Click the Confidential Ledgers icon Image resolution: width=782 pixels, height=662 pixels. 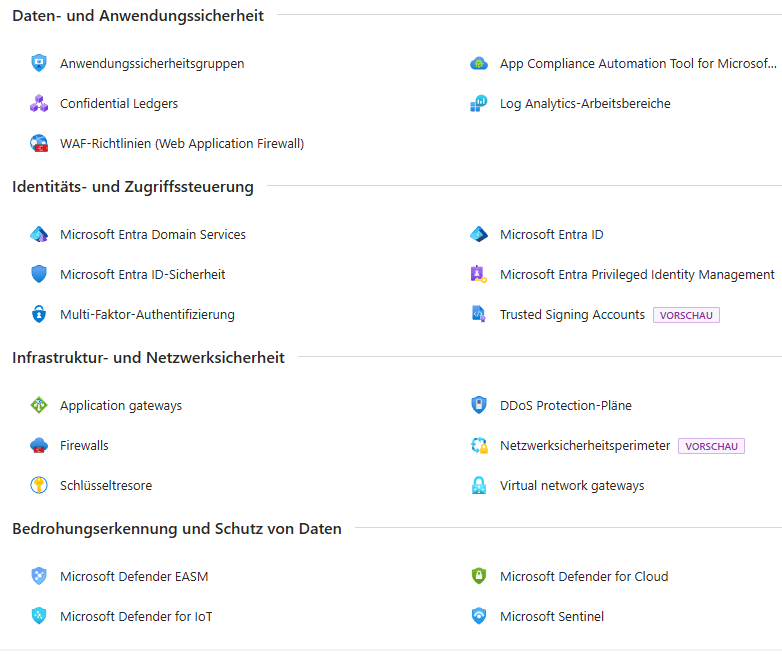click(39, 103)
